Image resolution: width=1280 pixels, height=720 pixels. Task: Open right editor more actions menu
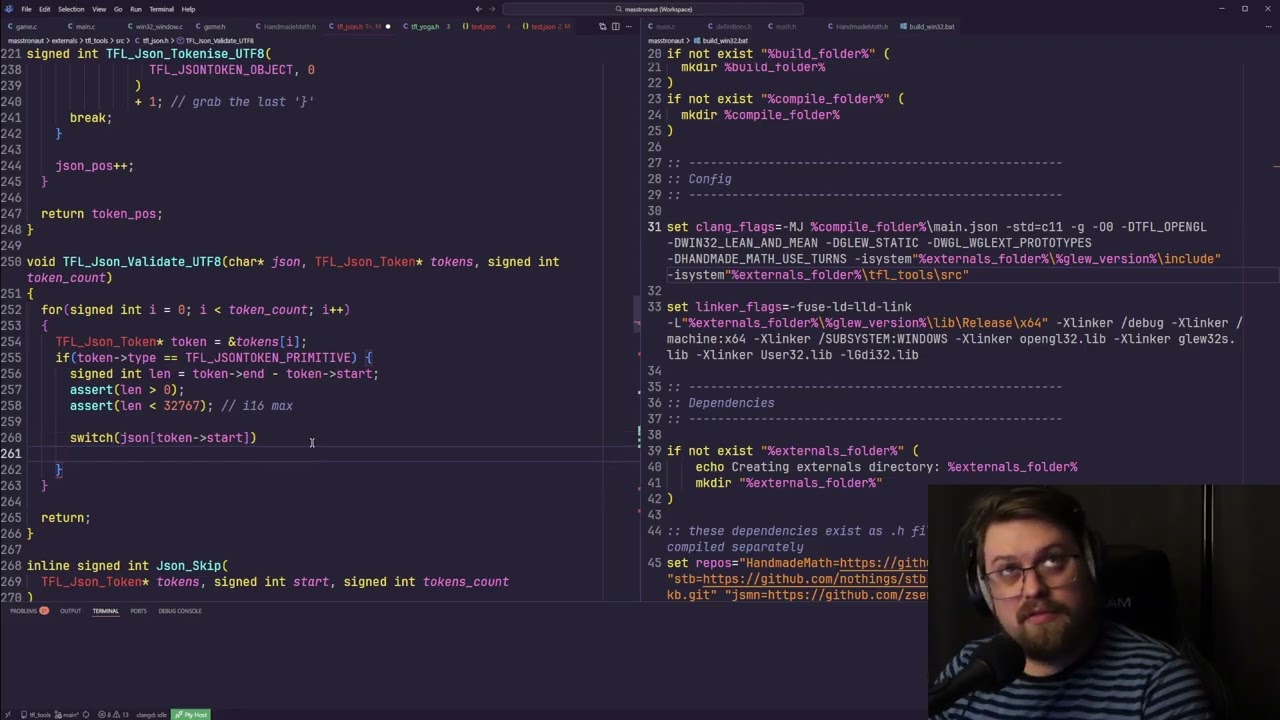point(1268,27)
